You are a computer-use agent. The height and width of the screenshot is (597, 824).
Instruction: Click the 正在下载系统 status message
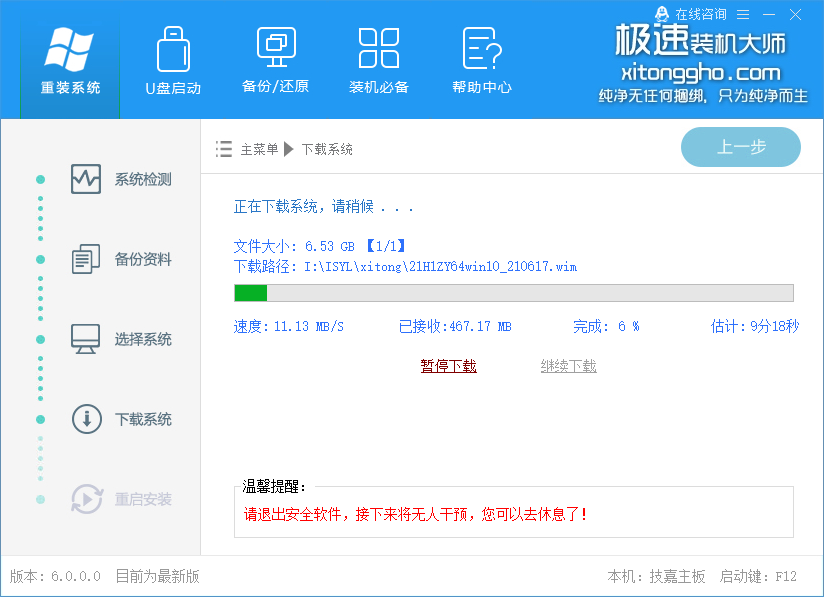[x=323, y=207]
